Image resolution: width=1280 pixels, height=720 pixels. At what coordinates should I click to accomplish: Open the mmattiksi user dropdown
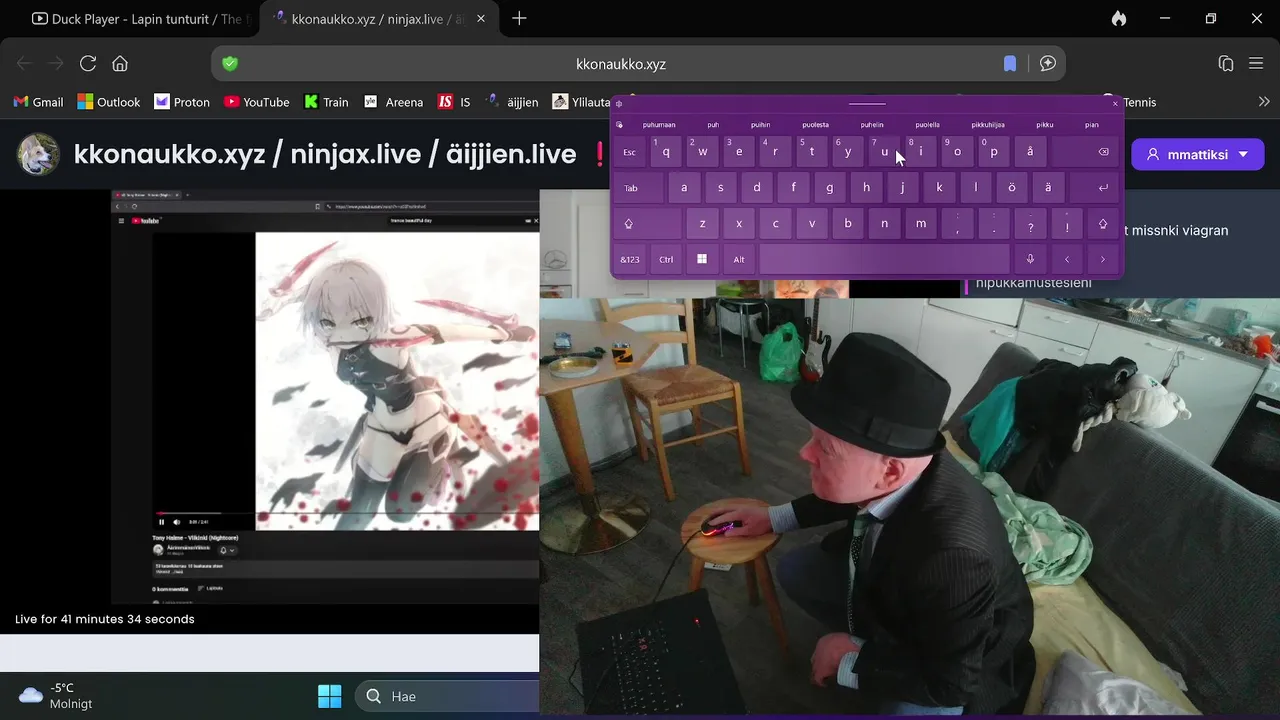tap(1198, 154)
